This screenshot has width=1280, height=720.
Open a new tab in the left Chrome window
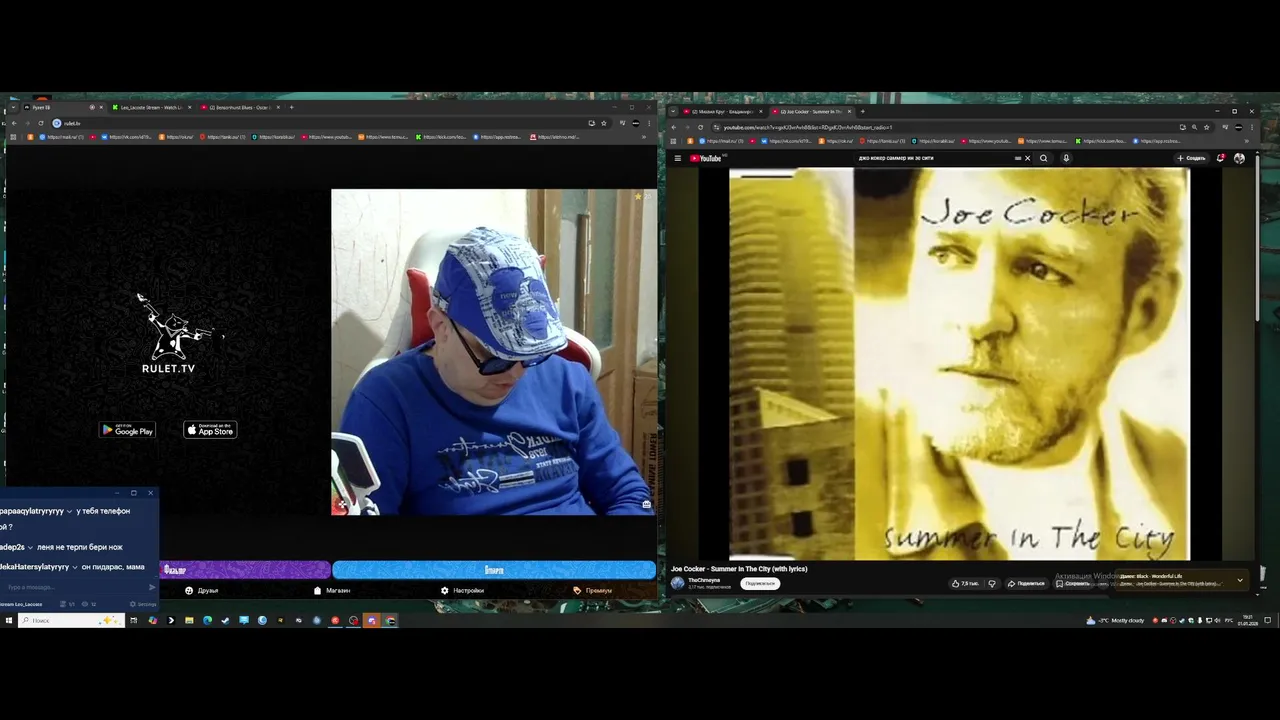tap(291, 107)
